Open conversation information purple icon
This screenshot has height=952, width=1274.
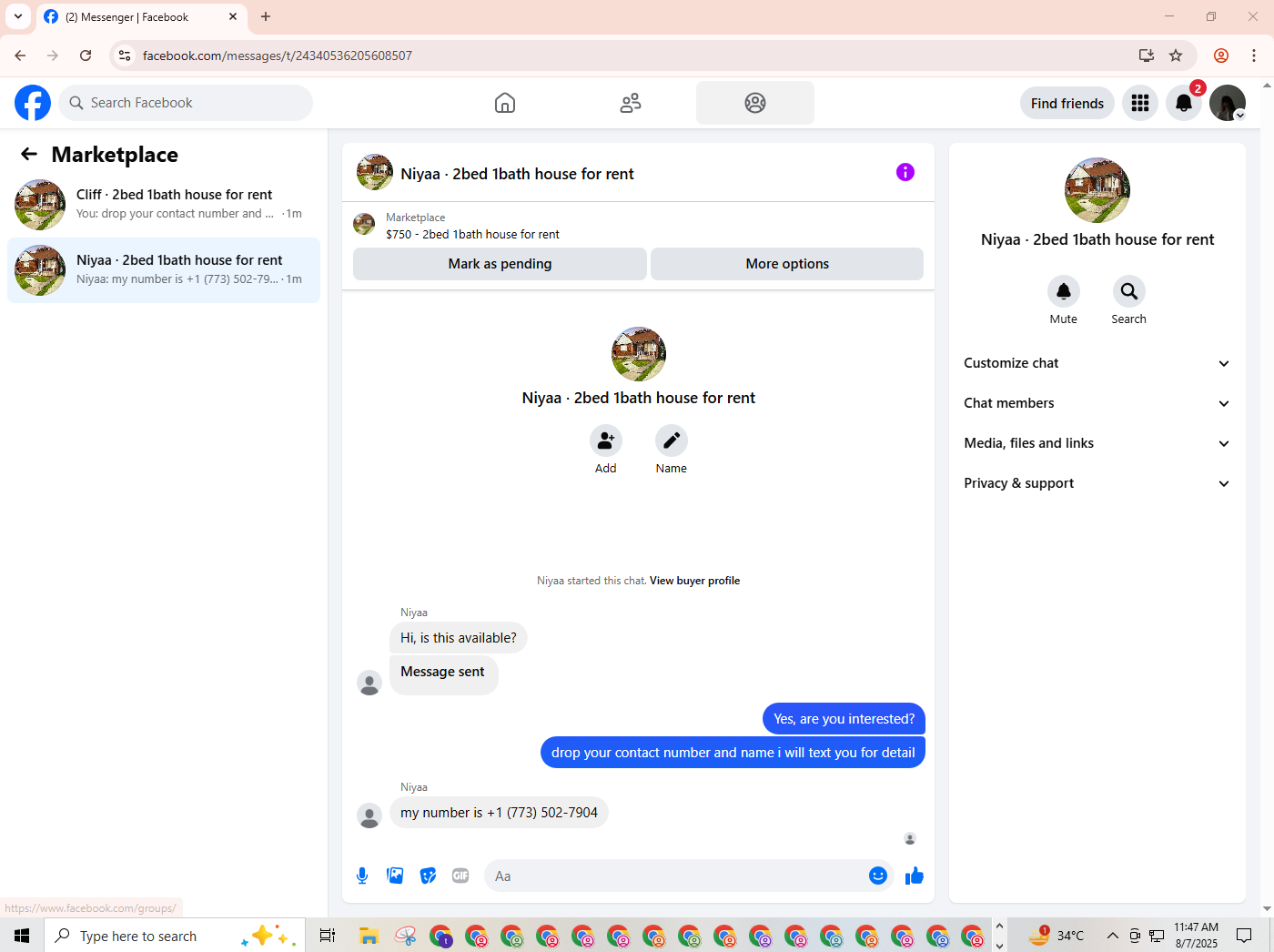point(905,172)
